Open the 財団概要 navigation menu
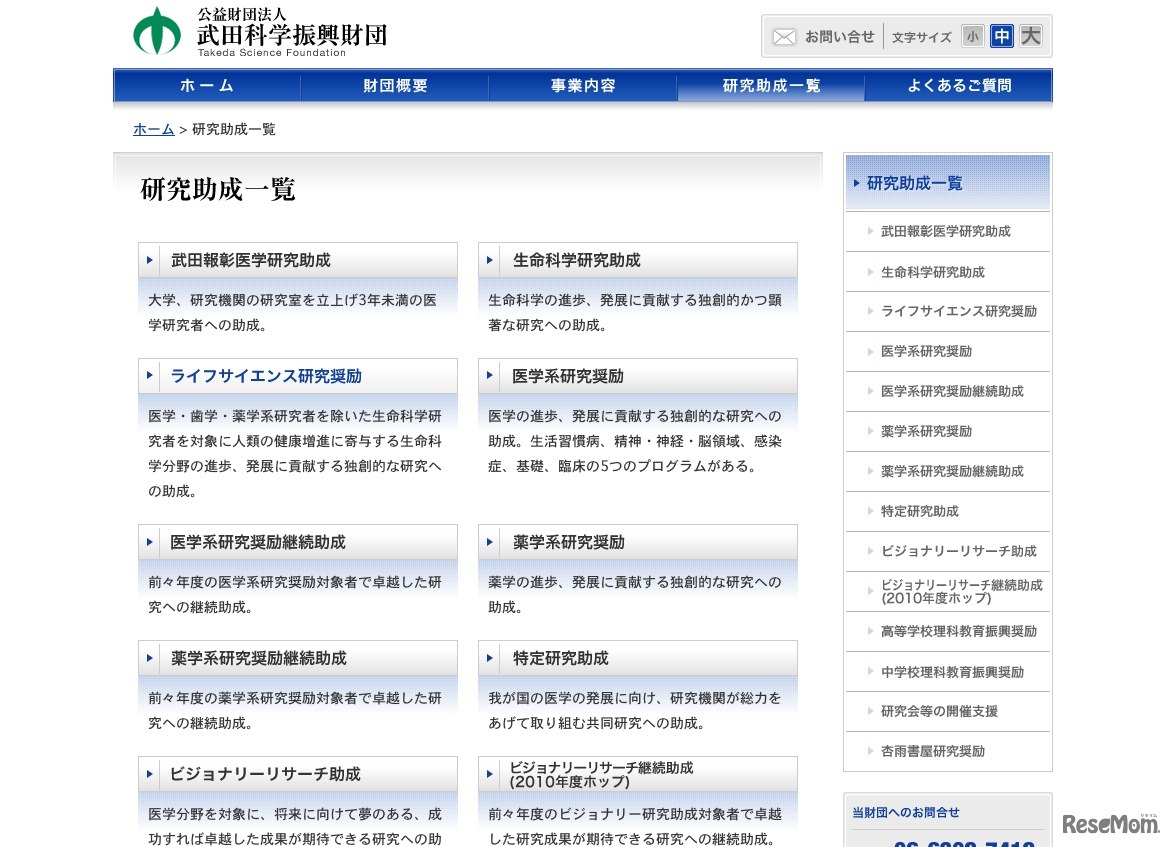 (393, 85)
